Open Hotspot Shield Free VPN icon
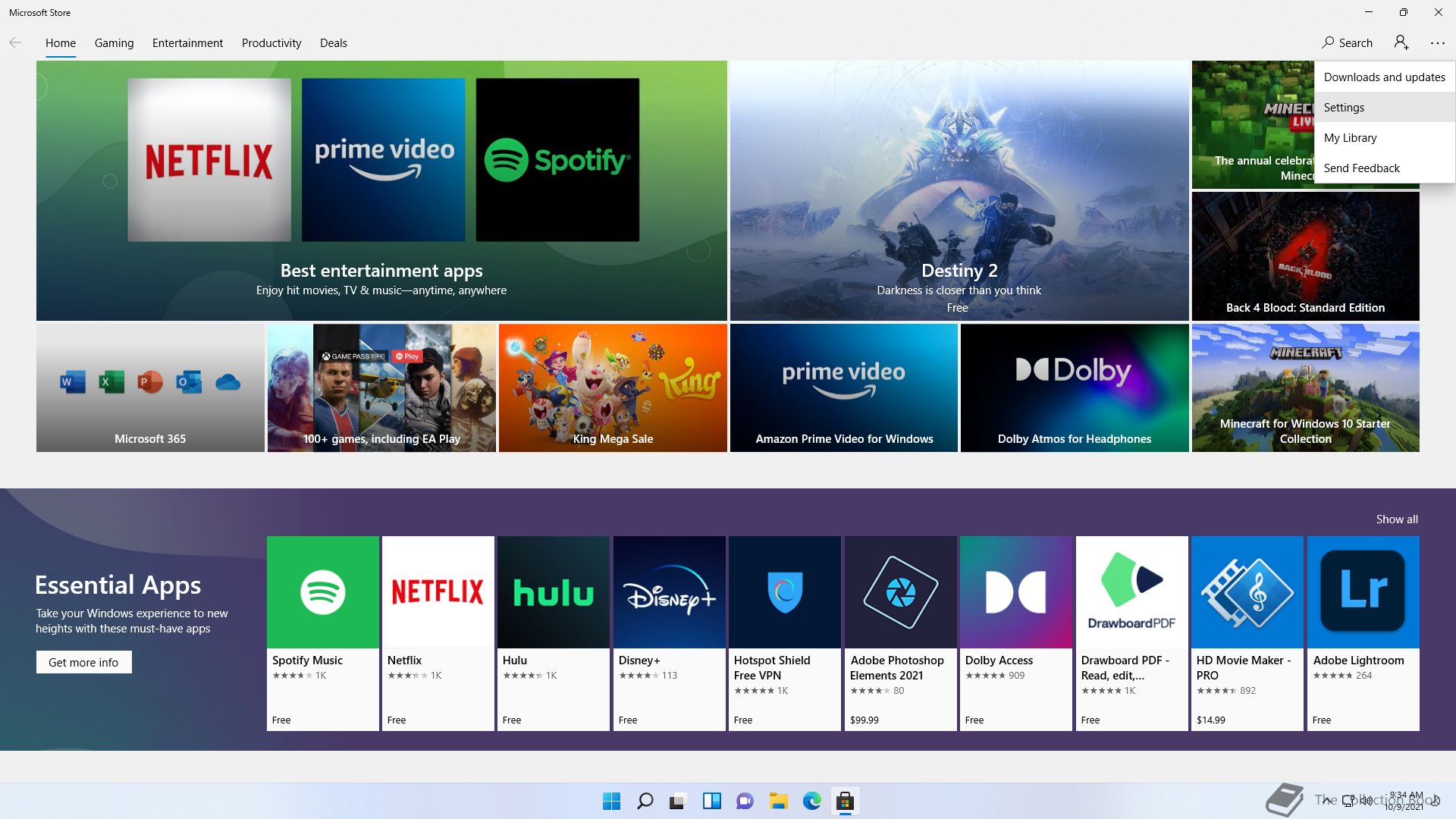The height and width of the screenshot is (819, 1456). coord(785,592)
